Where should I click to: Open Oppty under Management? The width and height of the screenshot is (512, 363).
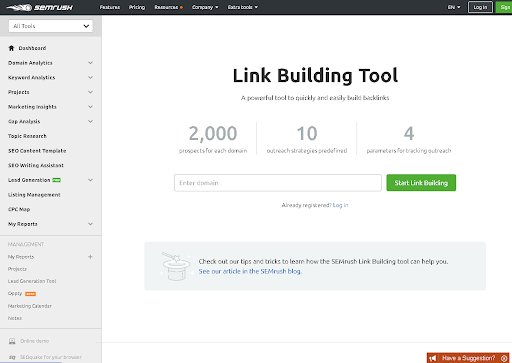[15, 293]
